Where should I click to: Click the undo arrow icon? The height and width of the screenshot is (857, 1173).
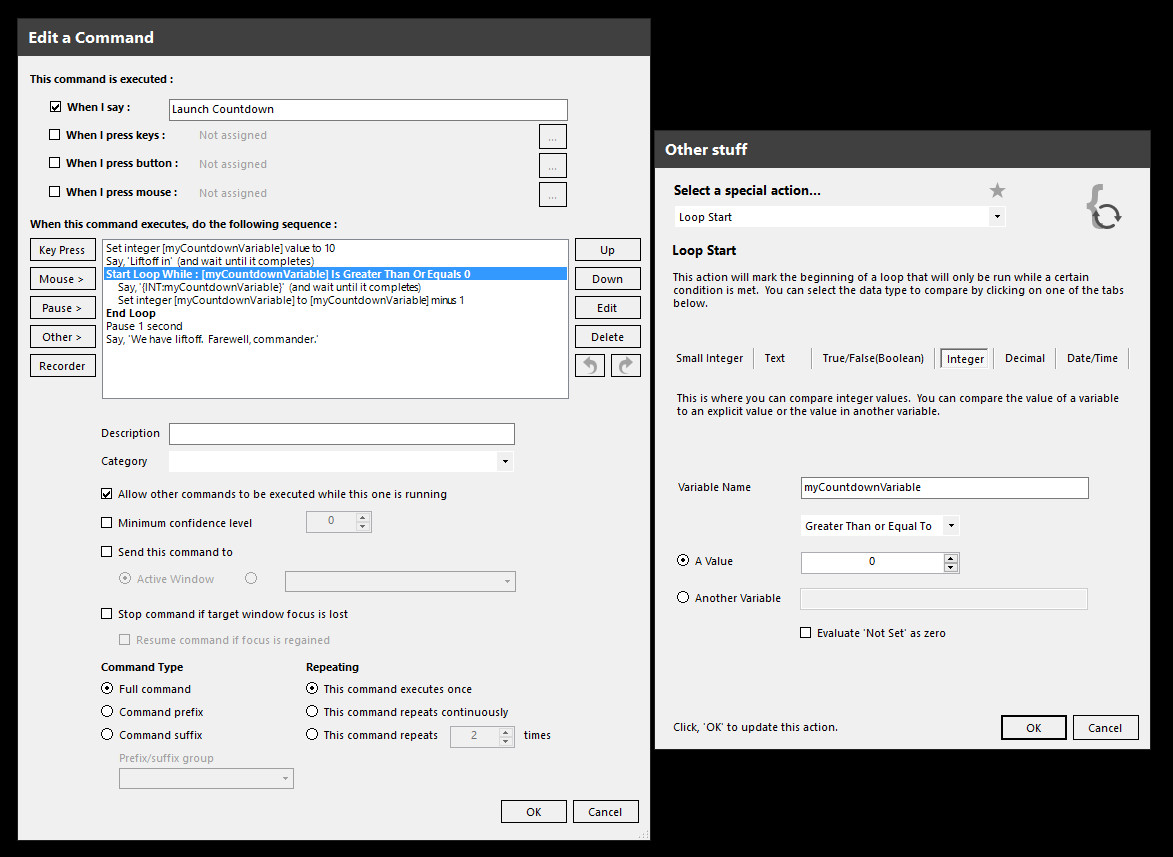[590, 366]
